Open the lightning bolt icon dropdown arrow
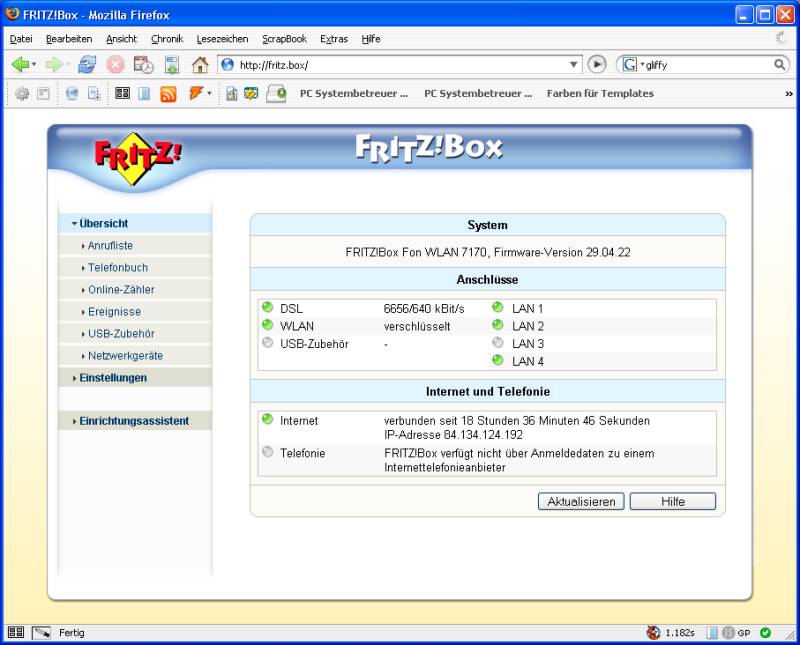The width and height of the screenshot is (800, 645). (209, 93)
